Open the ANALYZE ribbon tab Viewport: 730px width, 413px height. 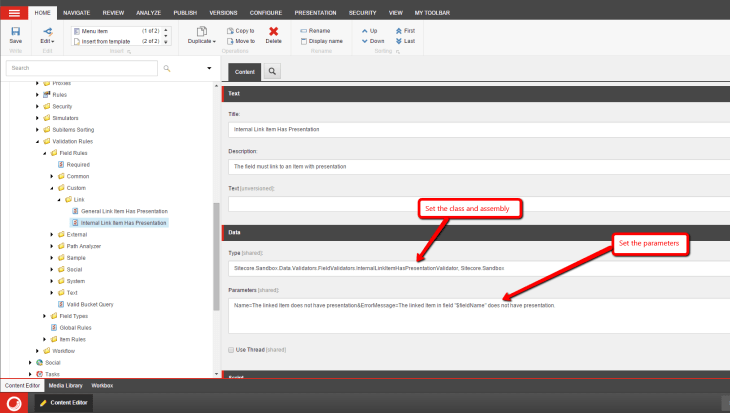tap(149, 13)
